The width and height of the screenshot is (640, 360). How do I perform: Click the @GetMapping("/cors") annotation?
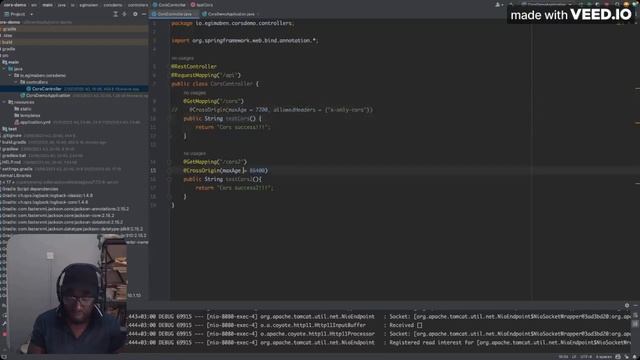coord(213,101)
